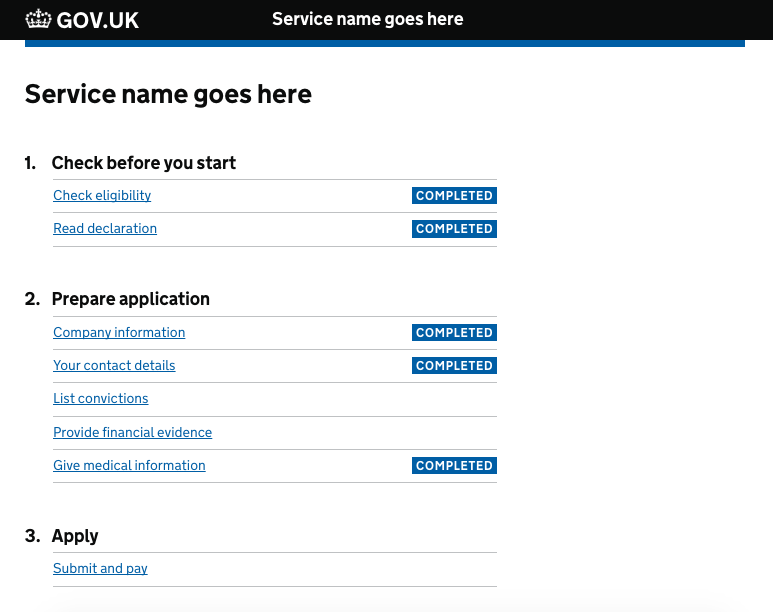Image resolution: width=773 pixels, height=612 pixels.
Task: Click COMPLETED tag beside Check eligibility
Action: 454,196
